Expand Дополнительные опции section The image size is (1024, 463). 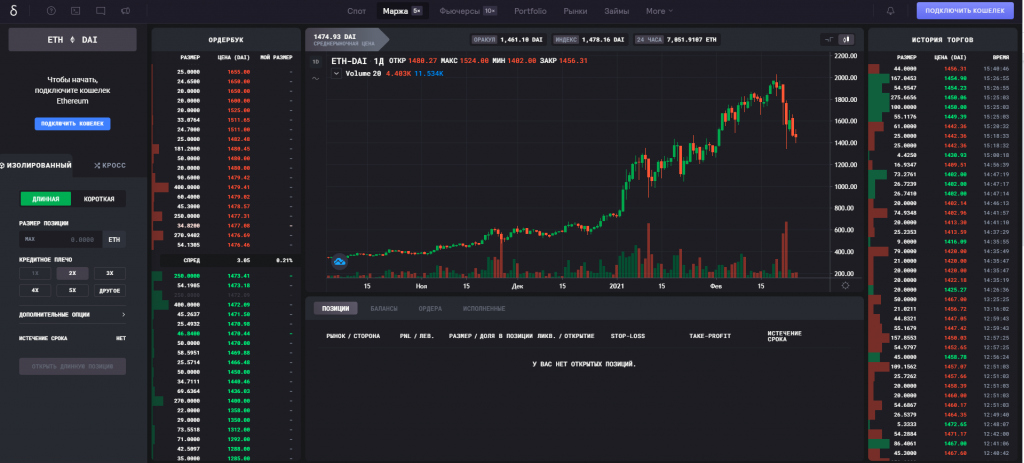[x=72, y=314]
